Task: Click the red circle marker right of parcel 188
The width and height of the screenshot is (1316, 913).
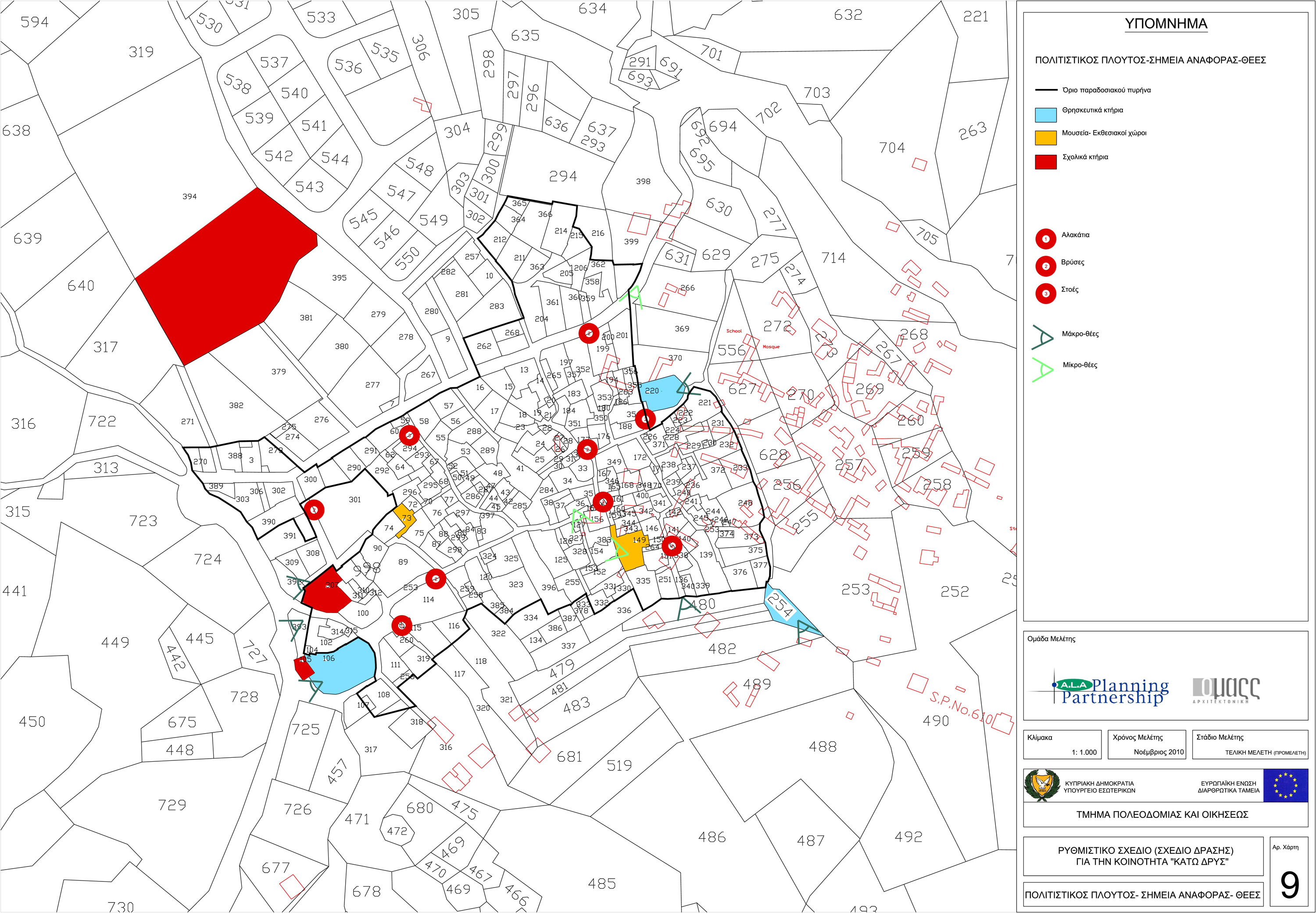Action: 645,419
